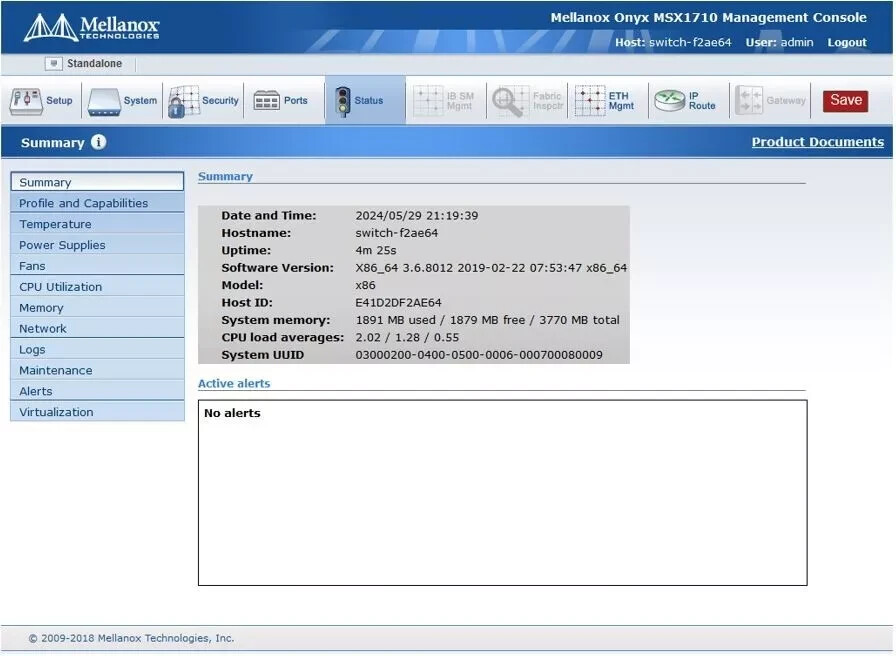Open the Memory page

point(97,307)
